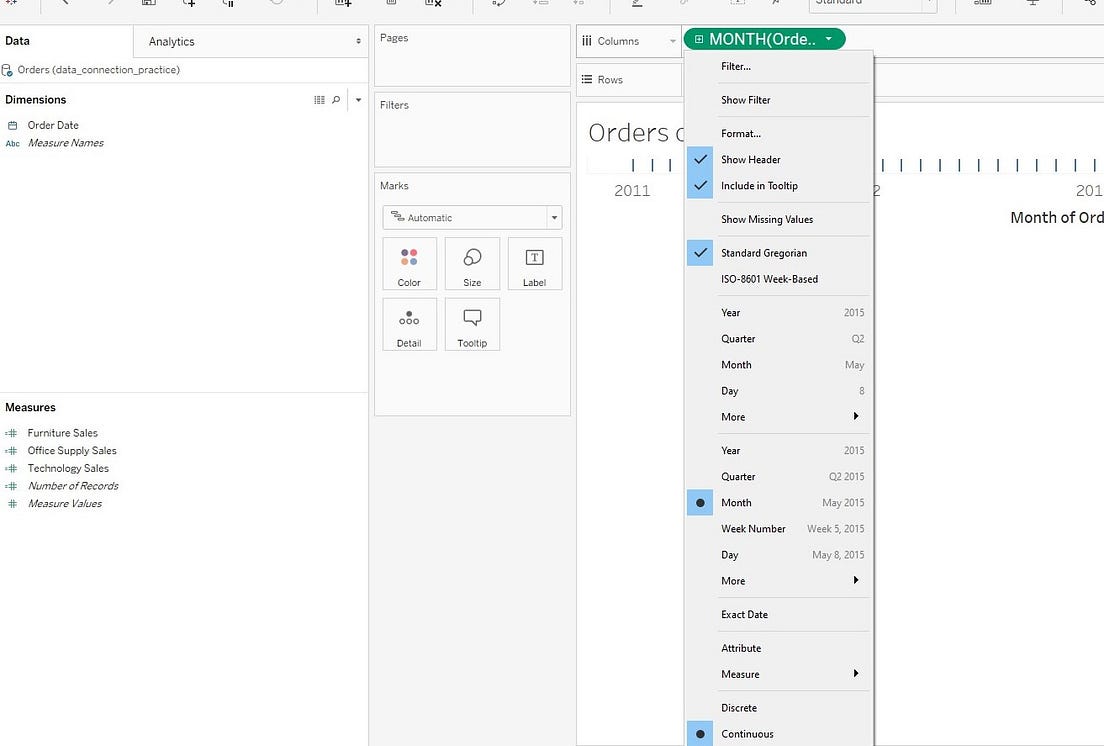1104x746 pixels.
Task: Select Month May date part
Action: [x=779, y=365]
